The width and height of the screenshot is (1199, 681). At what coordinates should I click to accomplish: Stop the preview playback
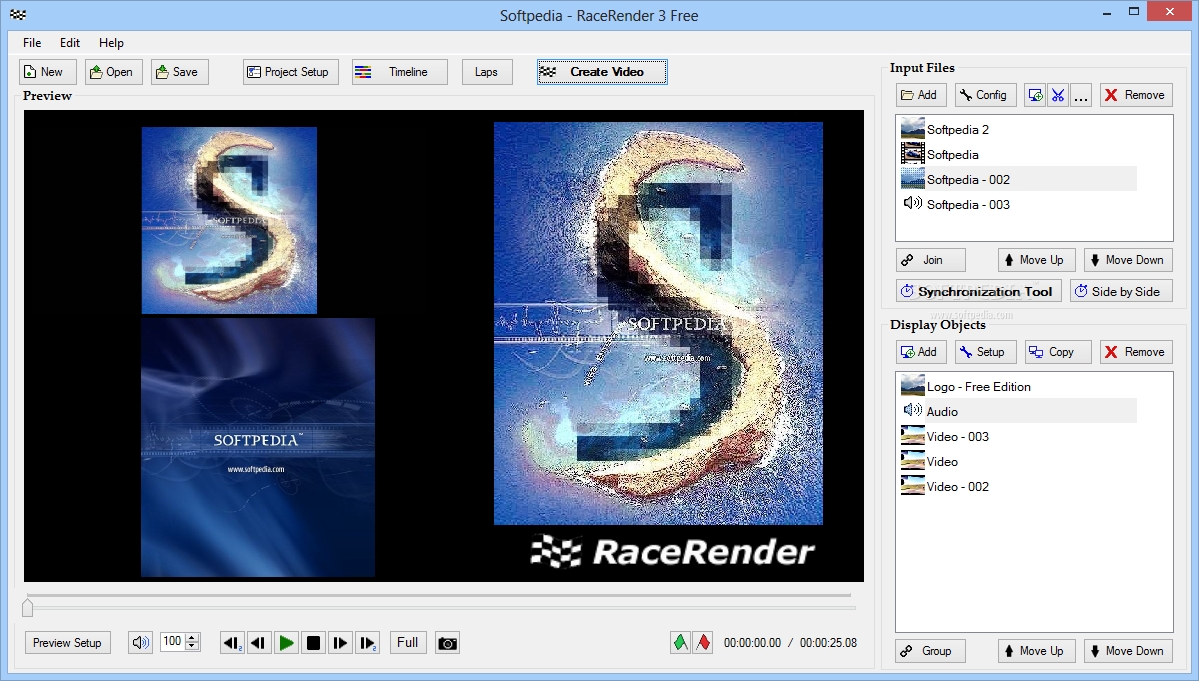click(313, 643)
